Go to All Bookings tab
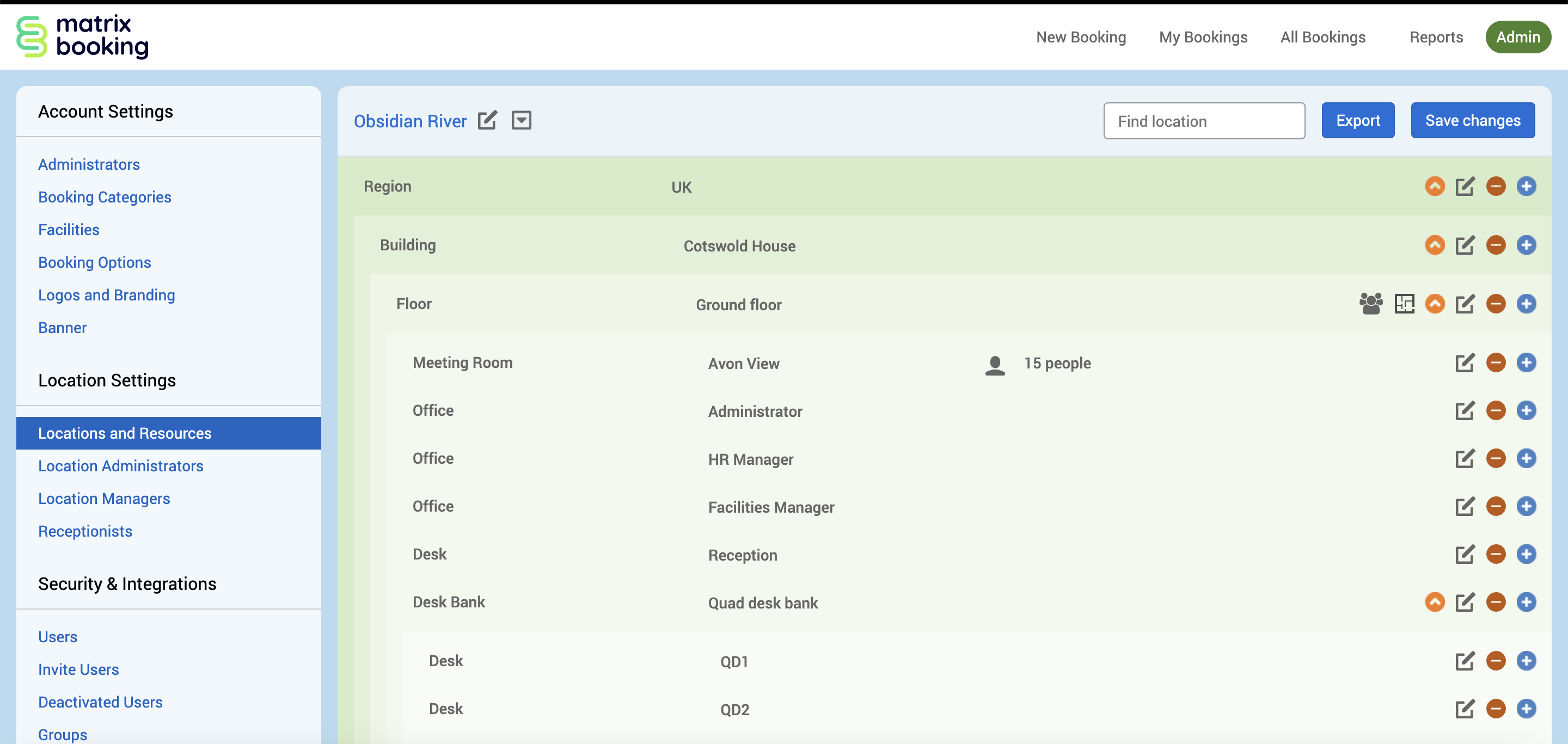1568x744 pixels. pos(1322,37)
